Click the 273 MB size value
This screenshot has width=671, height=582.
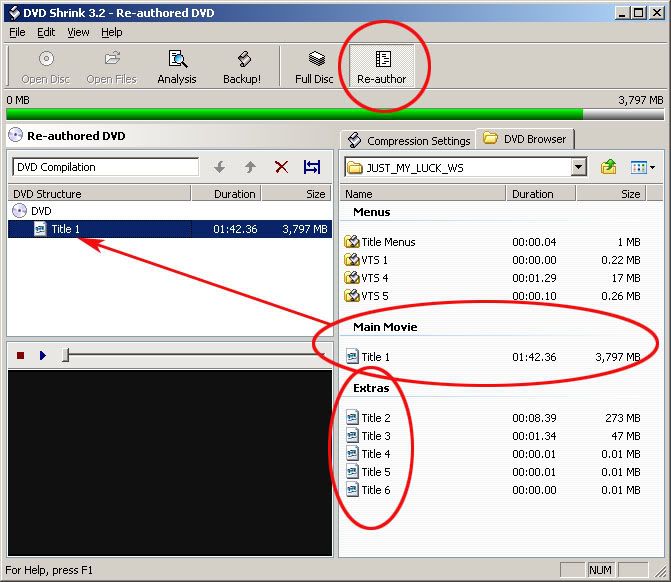[623, 418]
